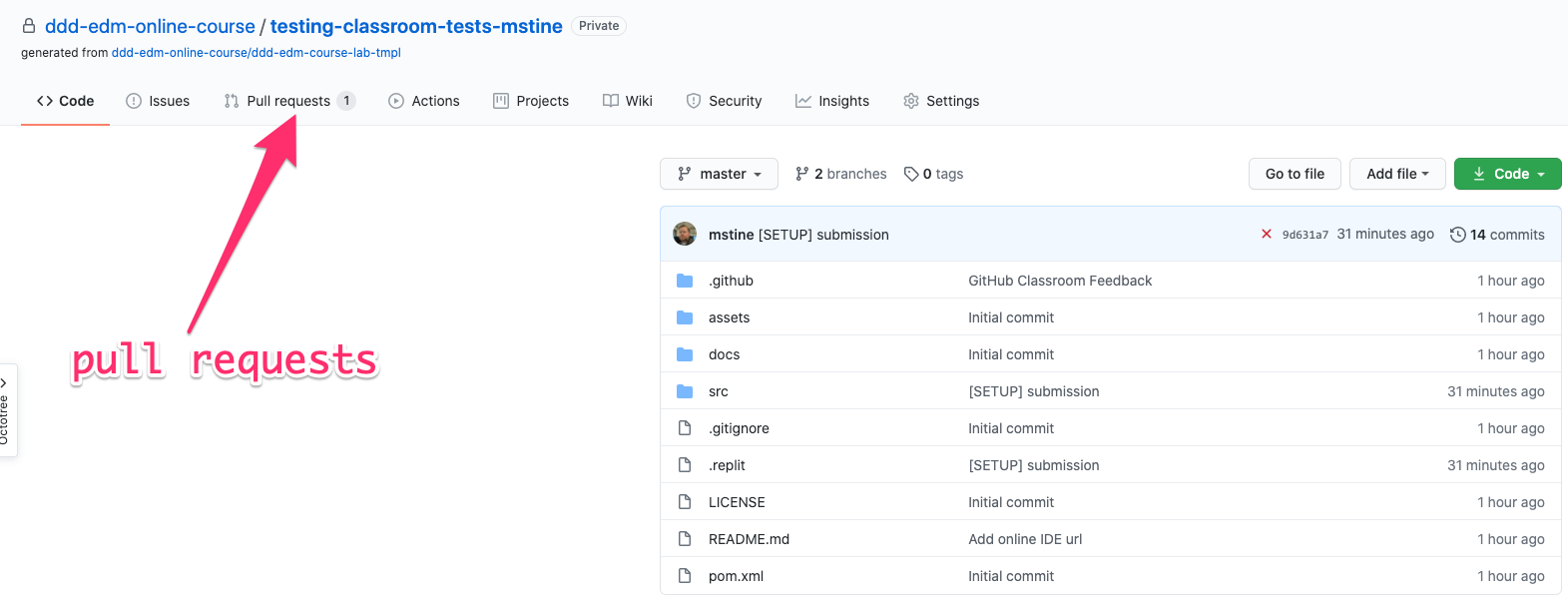Open the assets folder
The height and width of the screenshot is (607, 1568).
point(729,317)
